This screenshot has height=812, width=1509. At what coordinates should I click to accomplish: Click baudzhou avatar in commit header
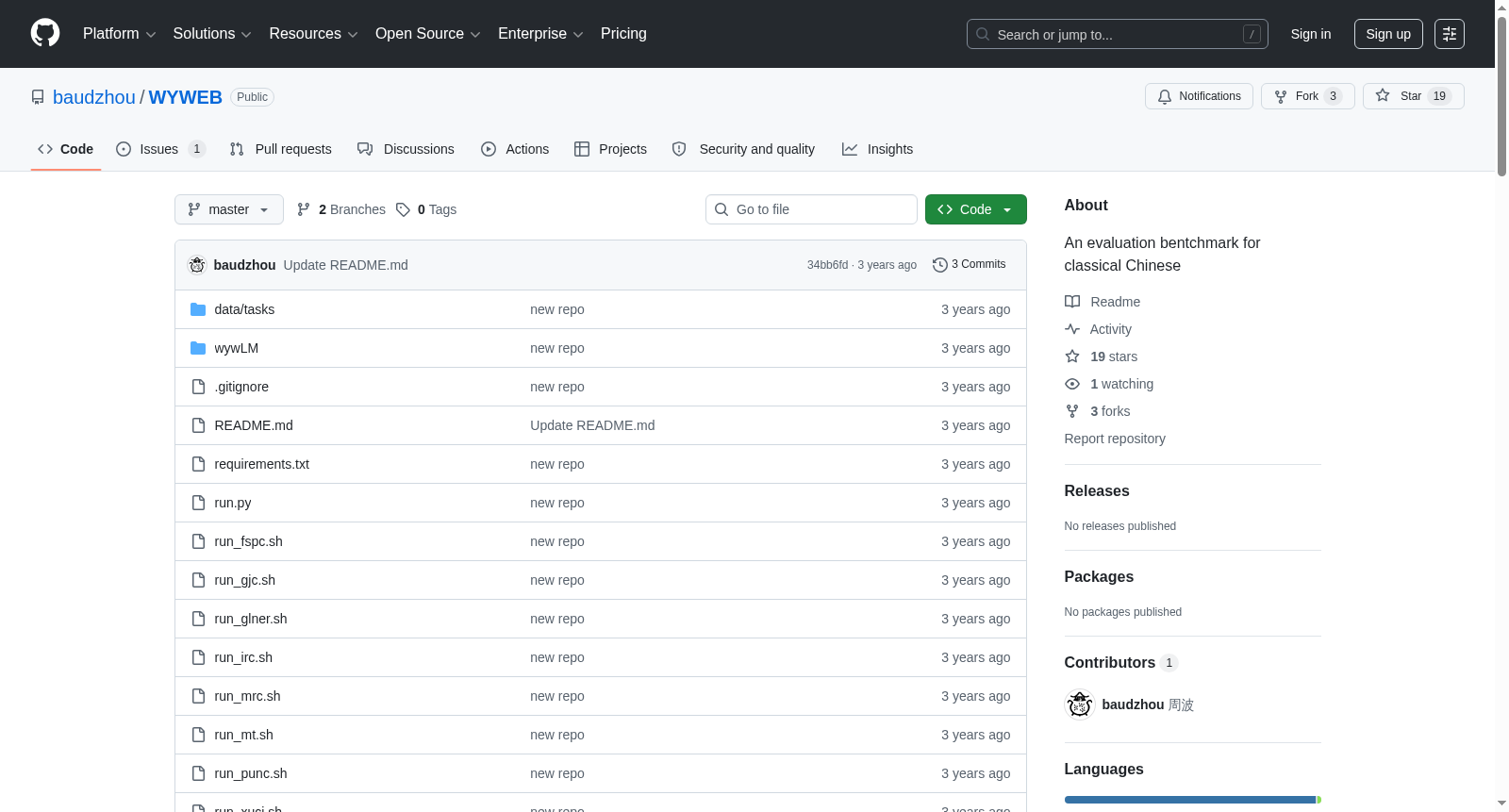[x=197, y=265]
